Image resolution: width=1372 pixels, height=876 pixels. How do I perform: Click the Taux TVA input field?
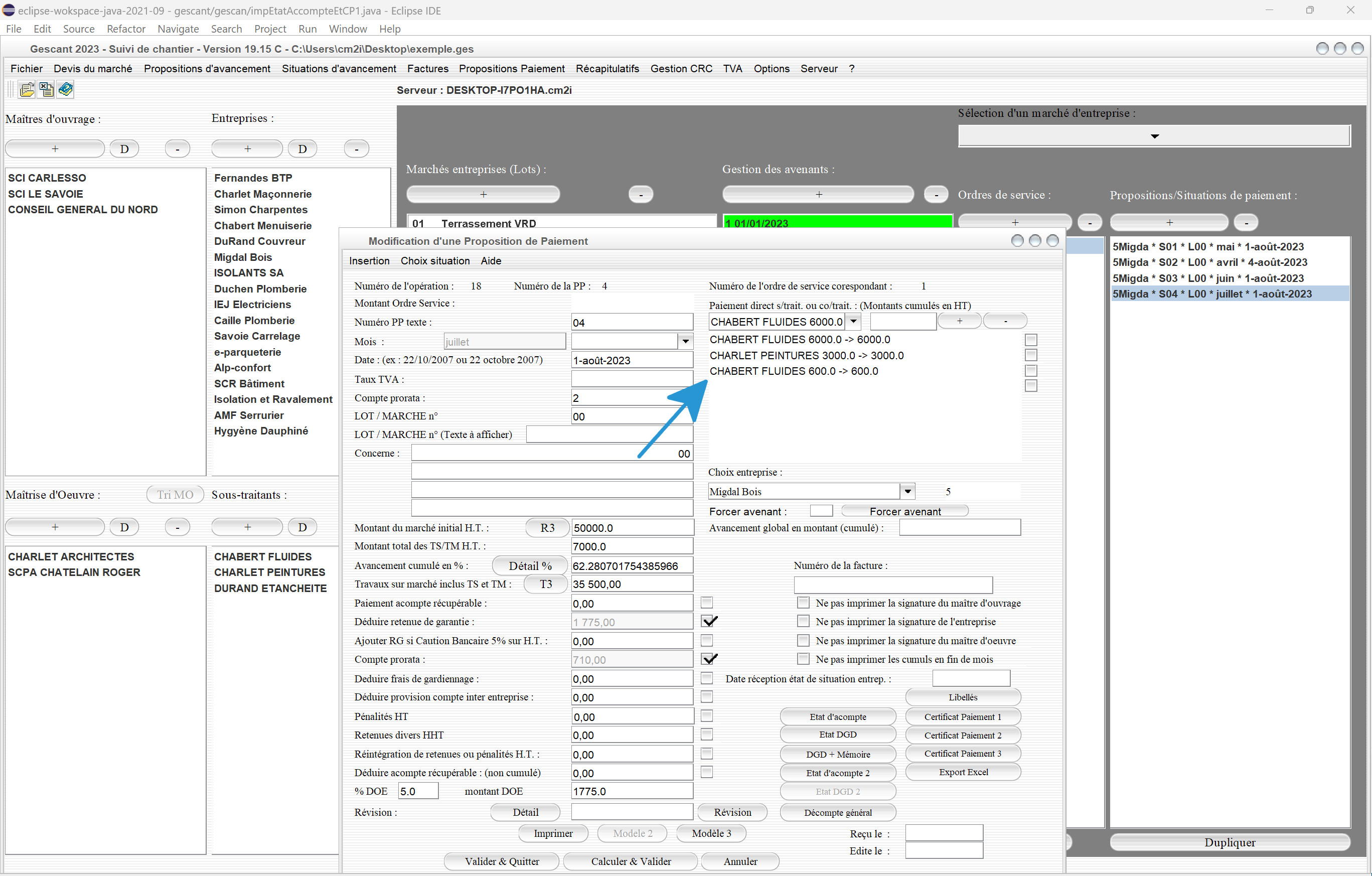(x=632, y=379)
